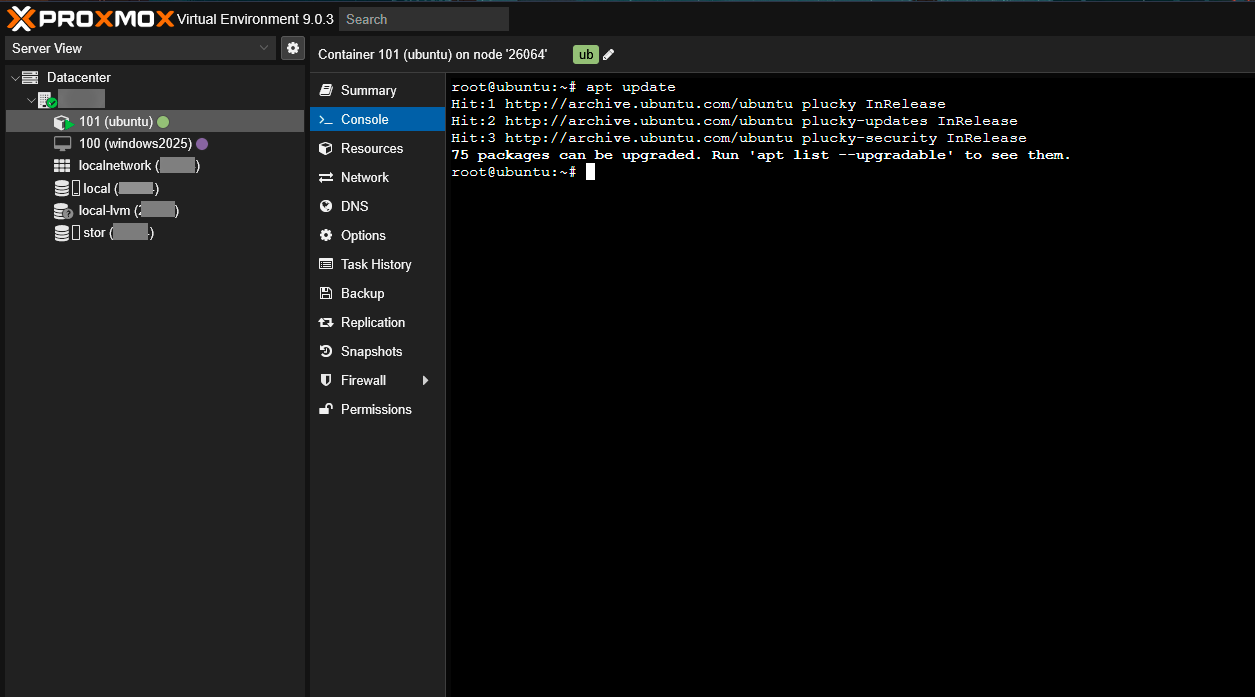Click the Options gear icon
The height and width of the screenshot is (697, 1255).
(326, 235)
